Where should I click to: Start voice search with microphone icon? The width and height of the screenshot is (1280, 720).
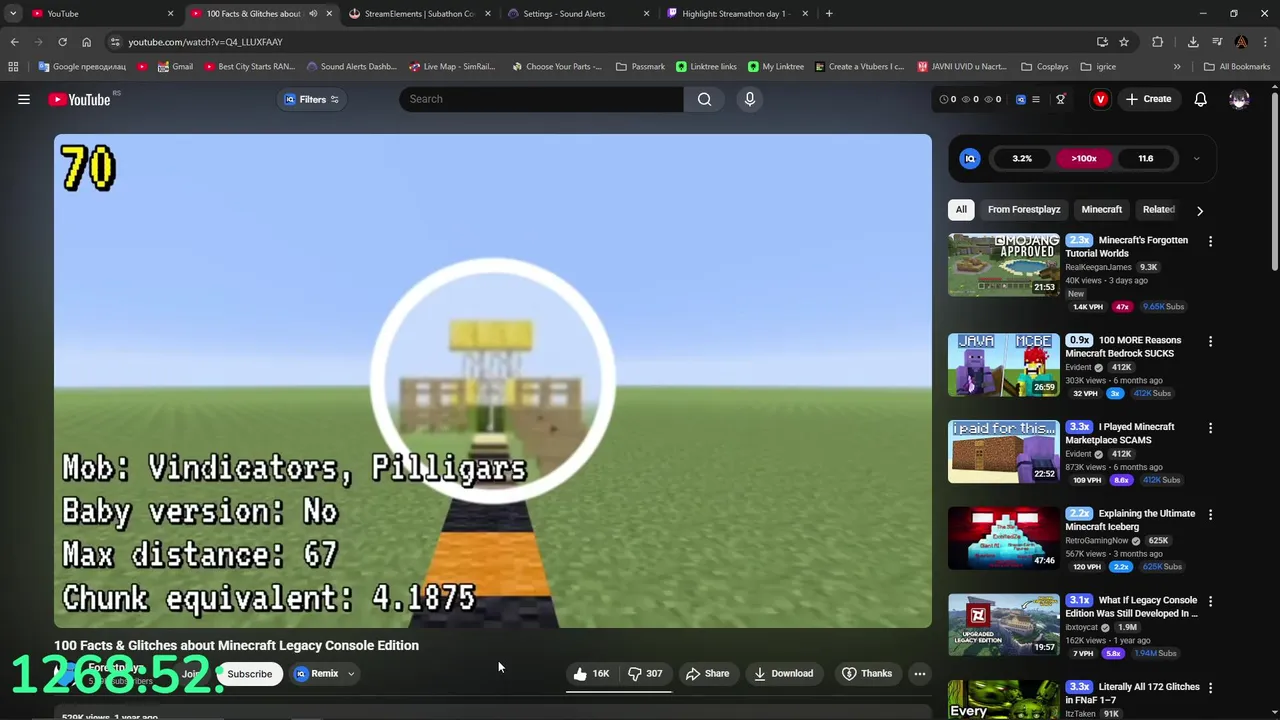click(x=750, y=99)
